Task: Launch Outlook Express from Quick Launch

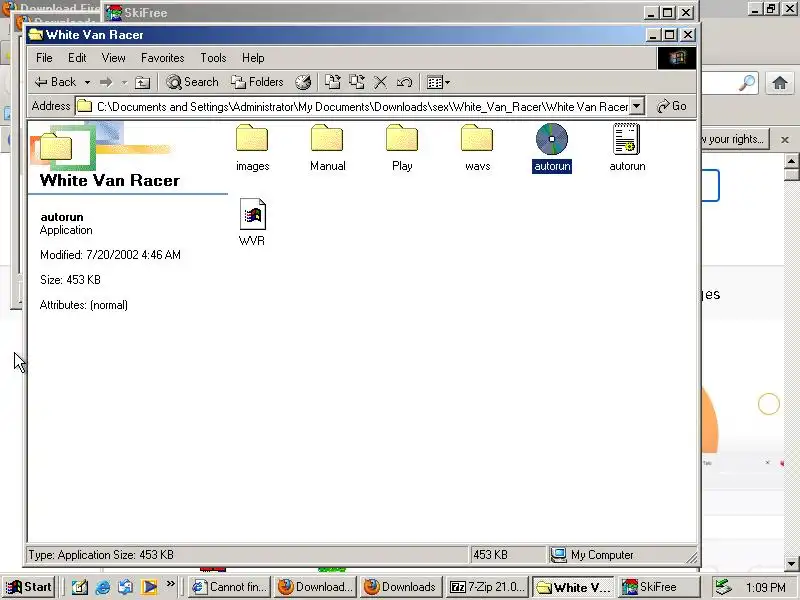Action: (126, 587)
